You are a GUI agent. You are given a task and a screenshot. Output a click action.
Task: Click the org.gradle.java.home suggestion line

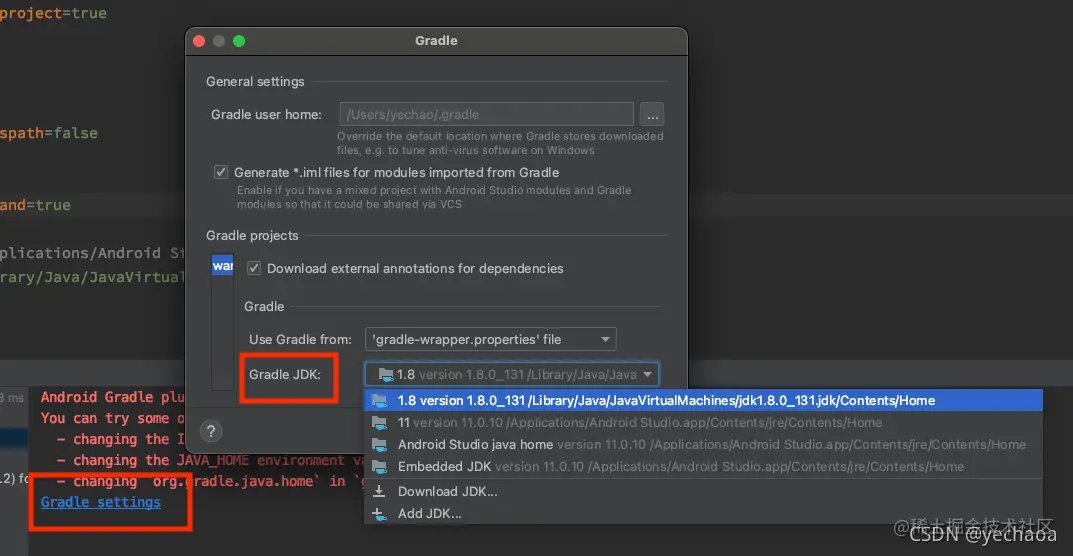209,481
